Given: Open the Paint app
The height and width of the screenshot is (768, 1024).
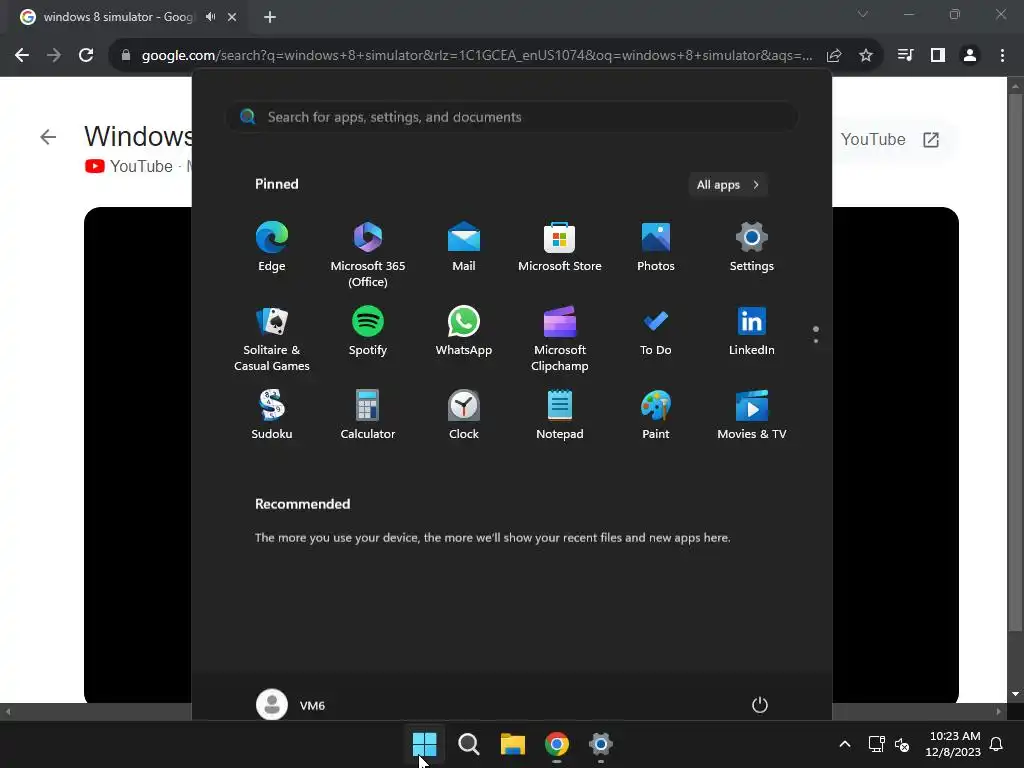Looking at the screenshot, I should (656, 415).
